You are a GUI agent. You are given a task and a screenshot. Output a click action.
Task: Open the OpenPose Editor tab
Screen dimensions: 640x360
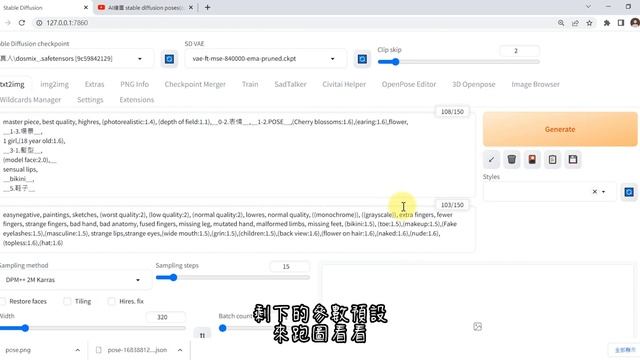[409, 84]
